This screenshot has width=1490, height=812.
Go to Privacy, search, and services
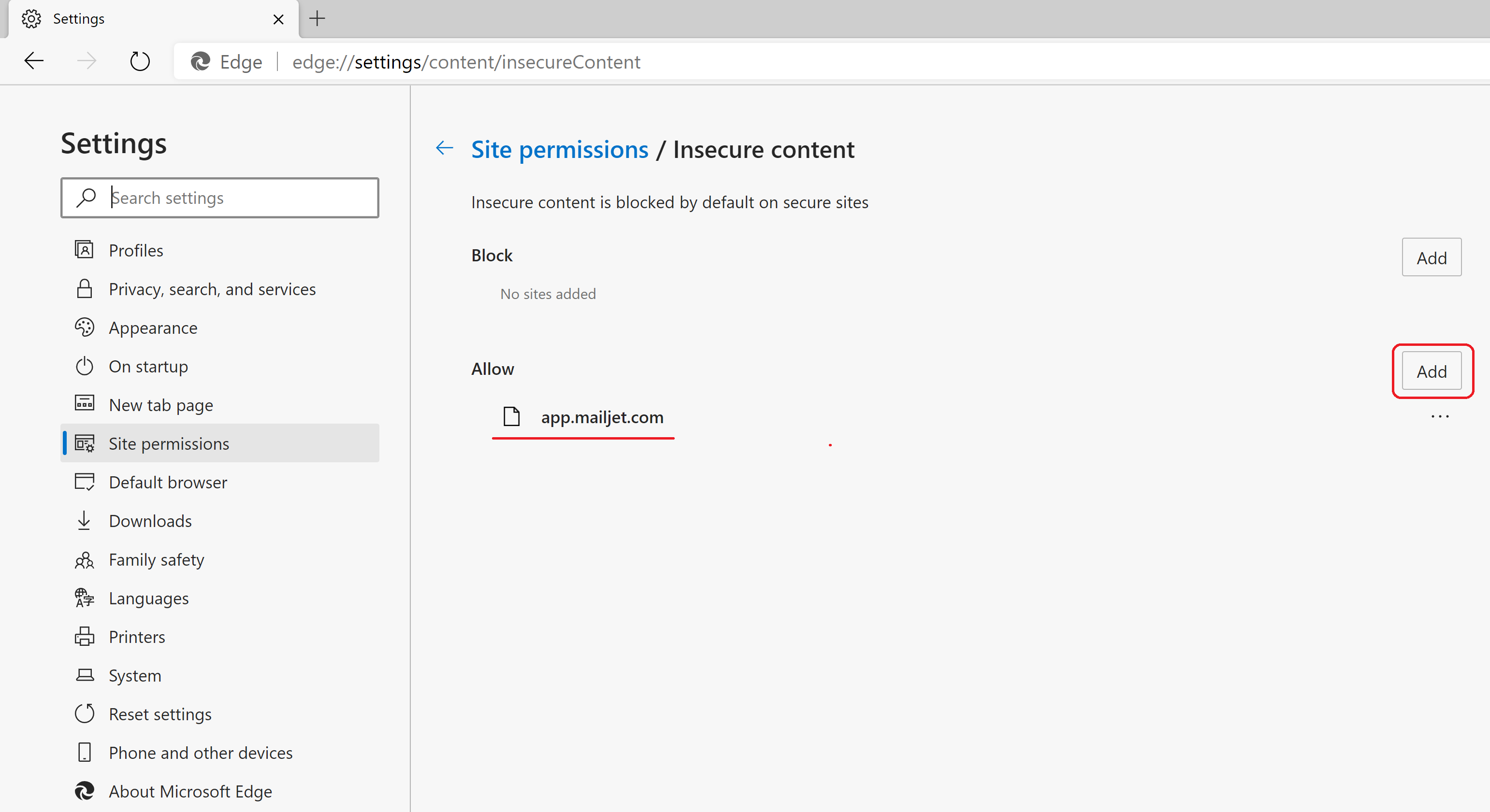[212, 289]
